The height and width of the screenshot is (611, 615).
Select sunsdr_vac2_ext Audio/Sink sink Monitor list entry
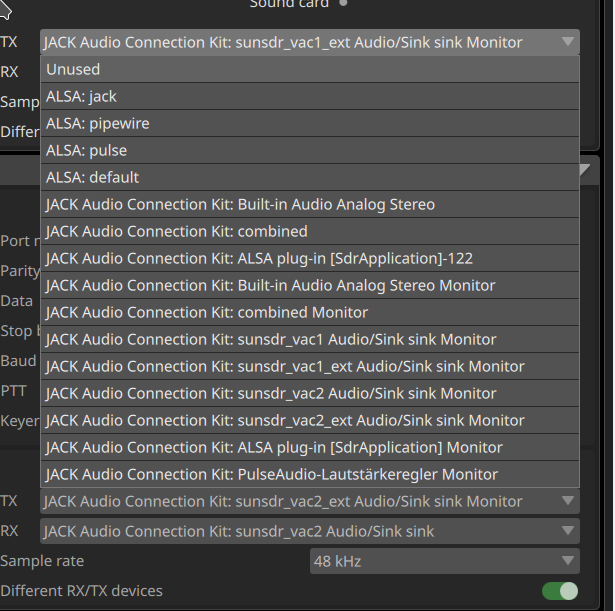[x=310, y=421]
